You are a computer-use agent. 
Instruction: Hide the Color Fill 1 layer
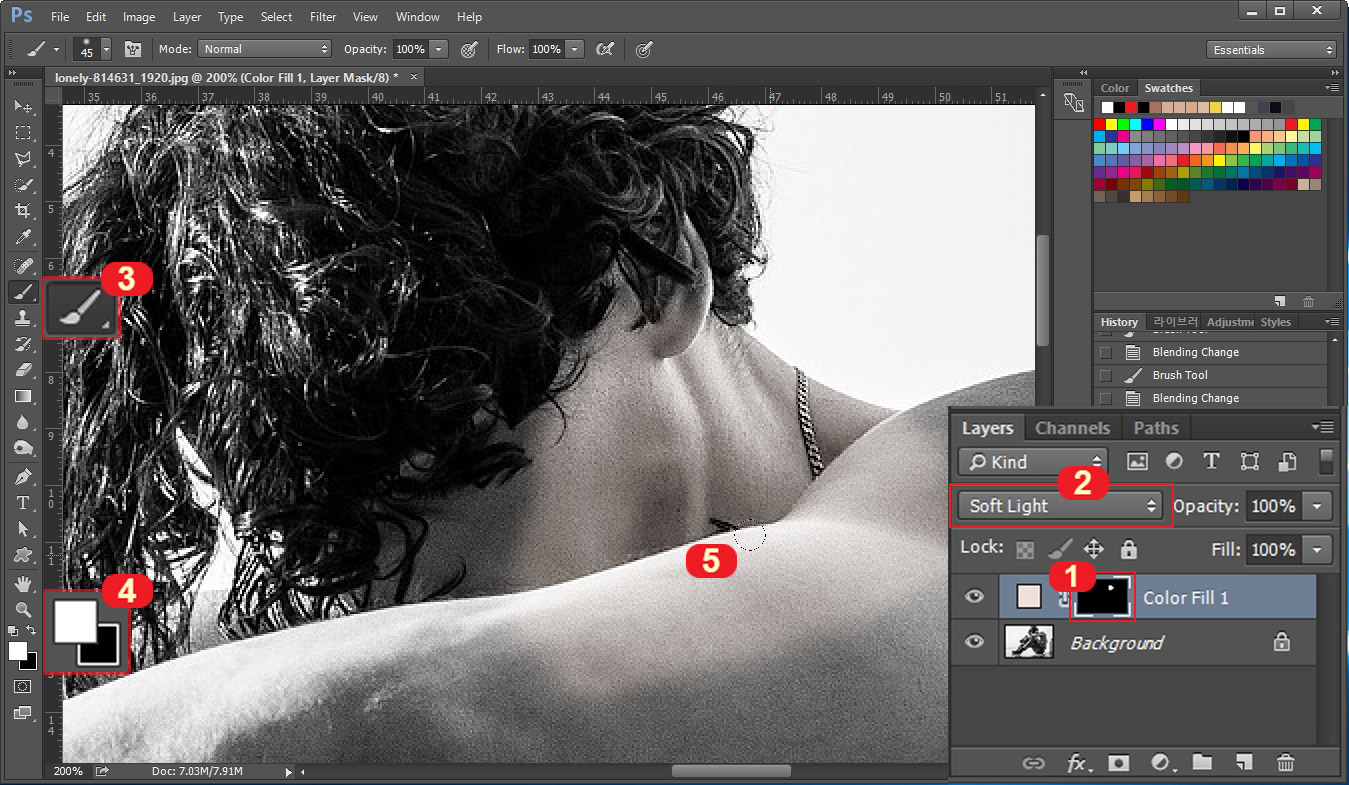[975, 598]
